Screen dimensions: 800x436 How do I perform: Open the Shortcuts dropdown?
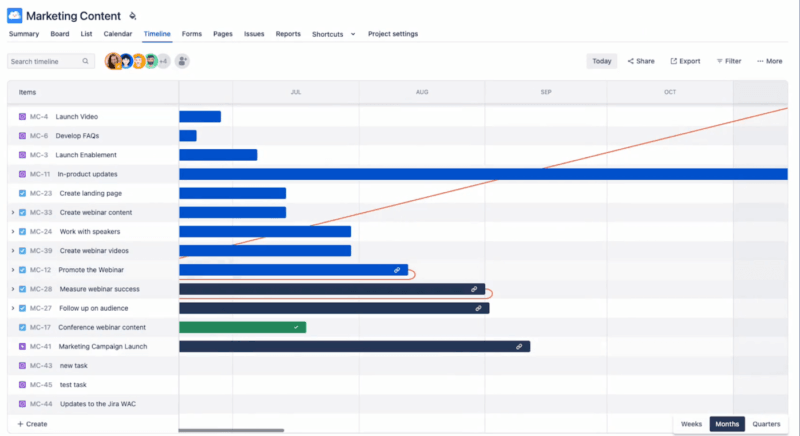pyautogui.click(x=334, y=34)
